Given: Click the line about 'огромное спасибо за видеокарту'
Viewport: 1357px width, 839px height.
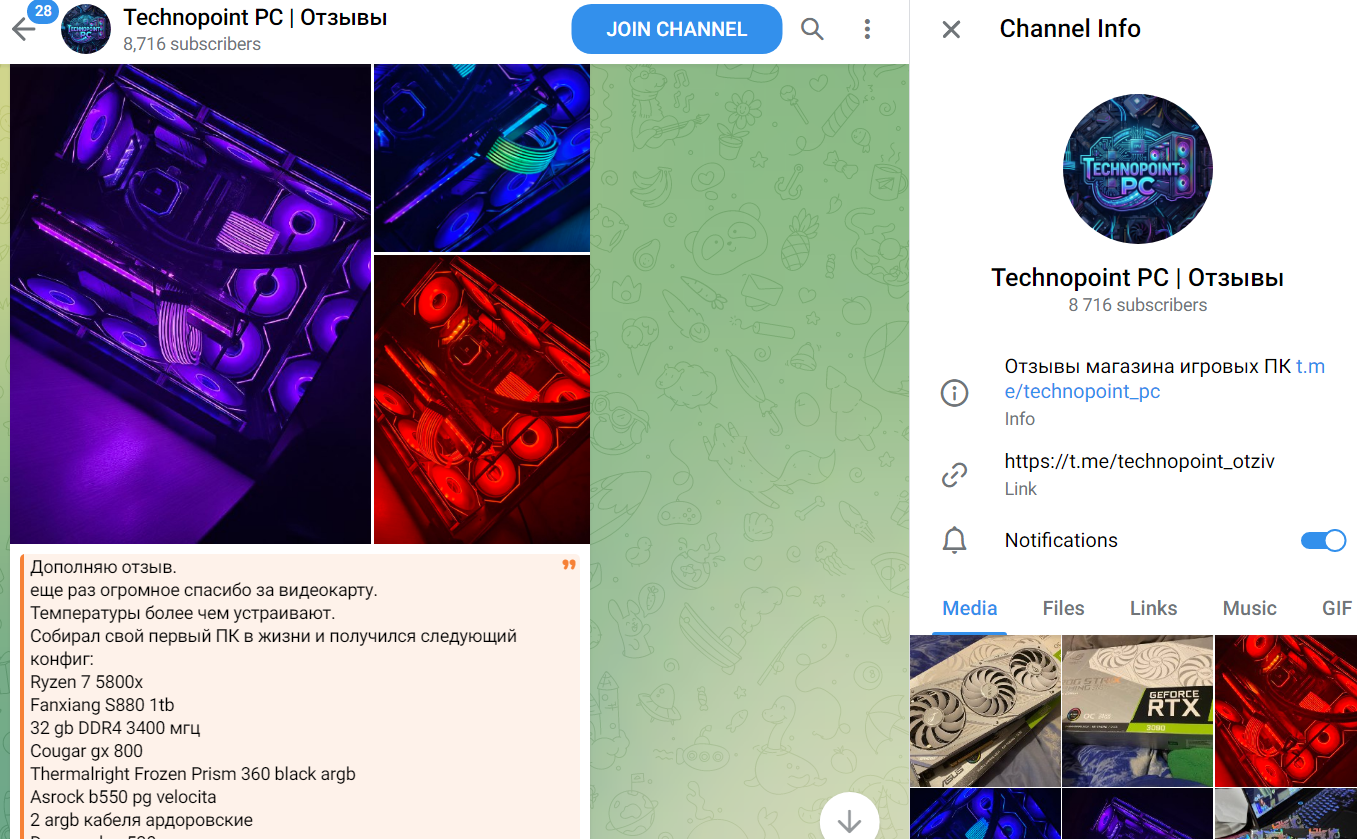Looking at the screenshot, I should pos(204,590).
